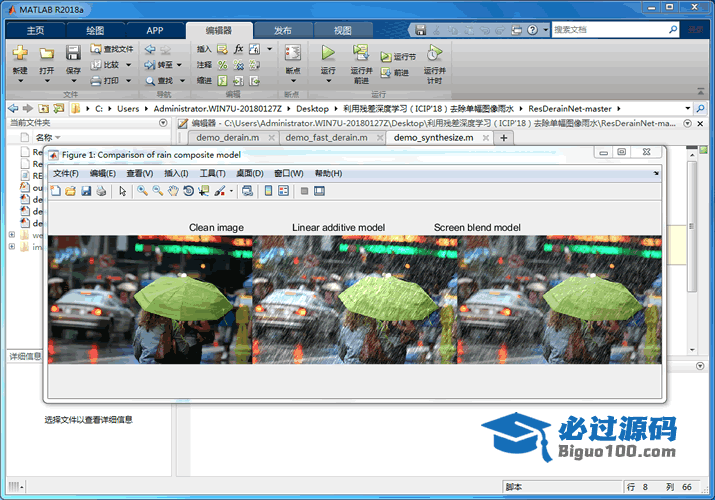Screen dimensions: 715x500
Task: Click the comment percent icon
Action: pyautogui.click(x=222, y=65)
